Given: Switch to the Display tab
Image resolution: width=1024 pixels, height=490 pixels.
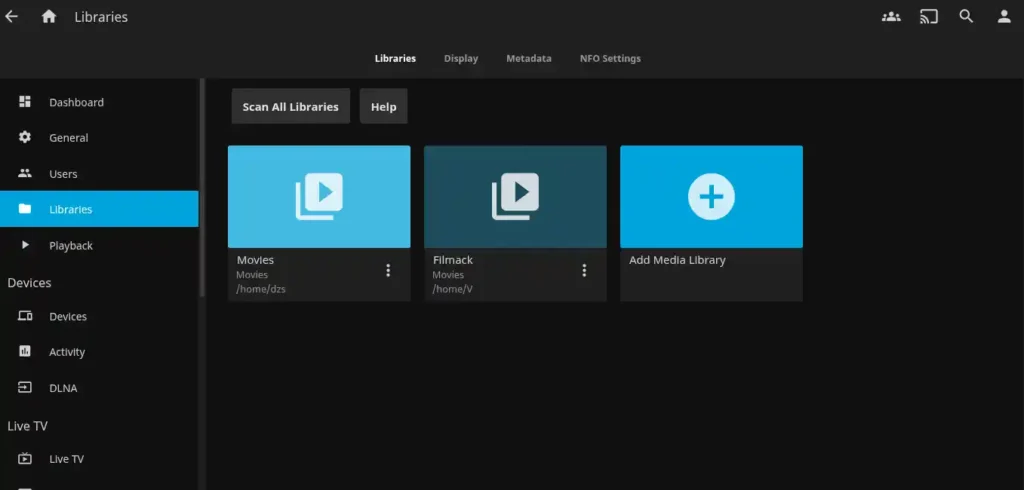Looking at the screenshot, I should coord(461,58).
